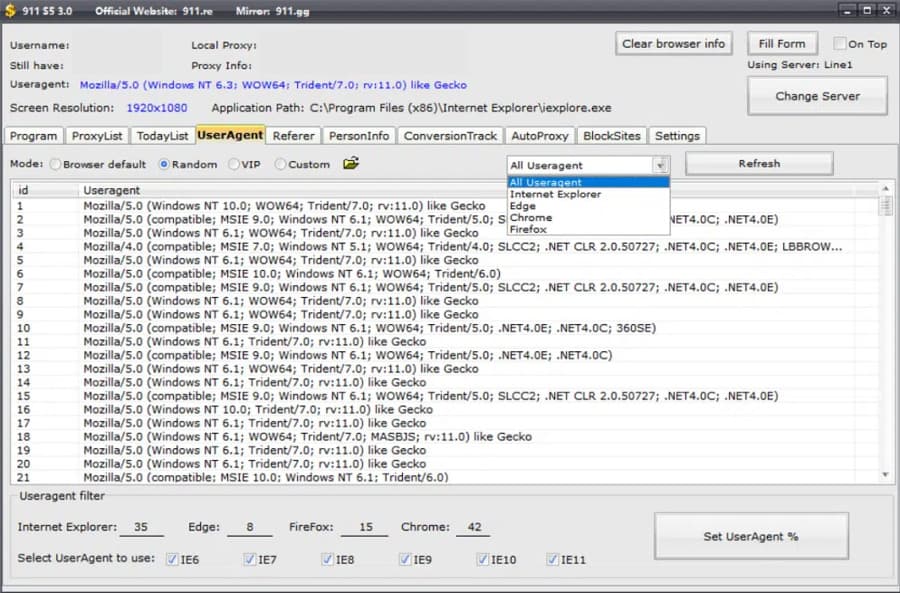The height and width of the screenshot is (593, 900).
Task: Click the Edge percentage input field
Action: [x=250, y=527]
